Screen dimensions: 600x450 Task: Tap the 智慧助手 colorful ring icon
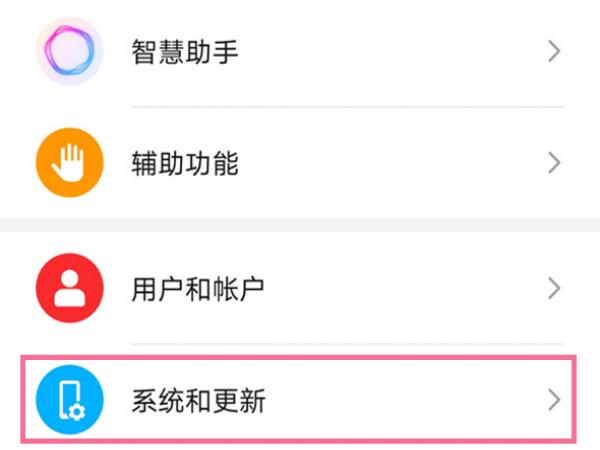(69, 50)
